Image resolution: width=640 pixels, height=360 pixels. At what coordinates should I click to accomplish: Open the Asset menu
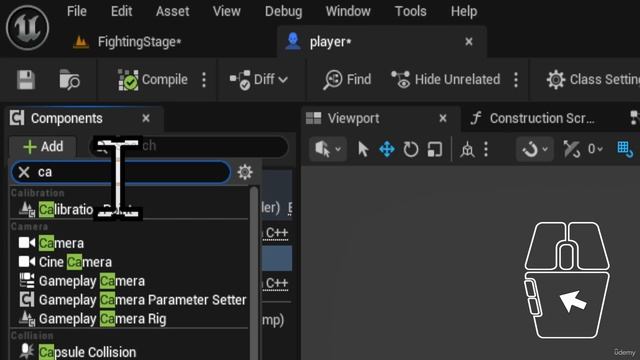point(172,11)
